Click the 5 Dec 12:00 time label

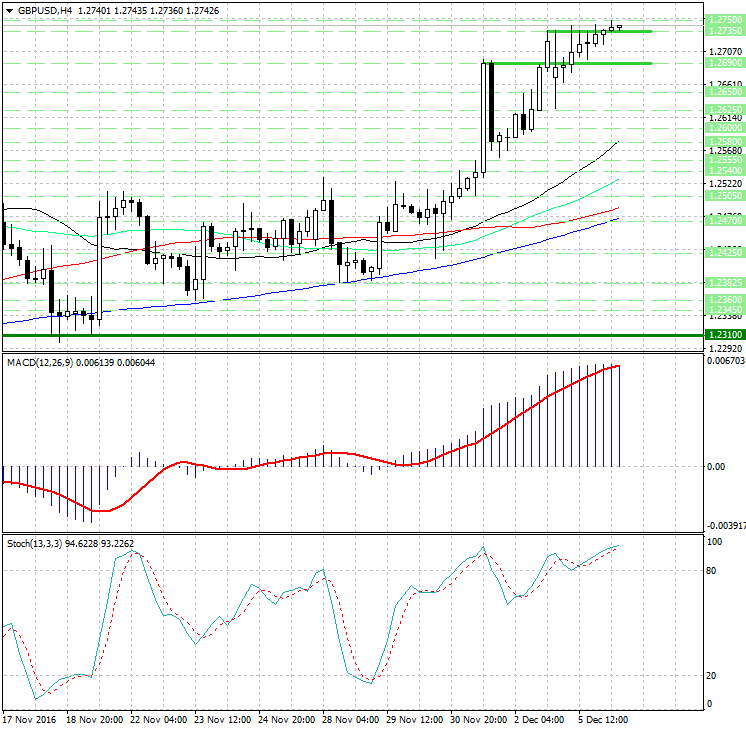click(x=603, y=720)
